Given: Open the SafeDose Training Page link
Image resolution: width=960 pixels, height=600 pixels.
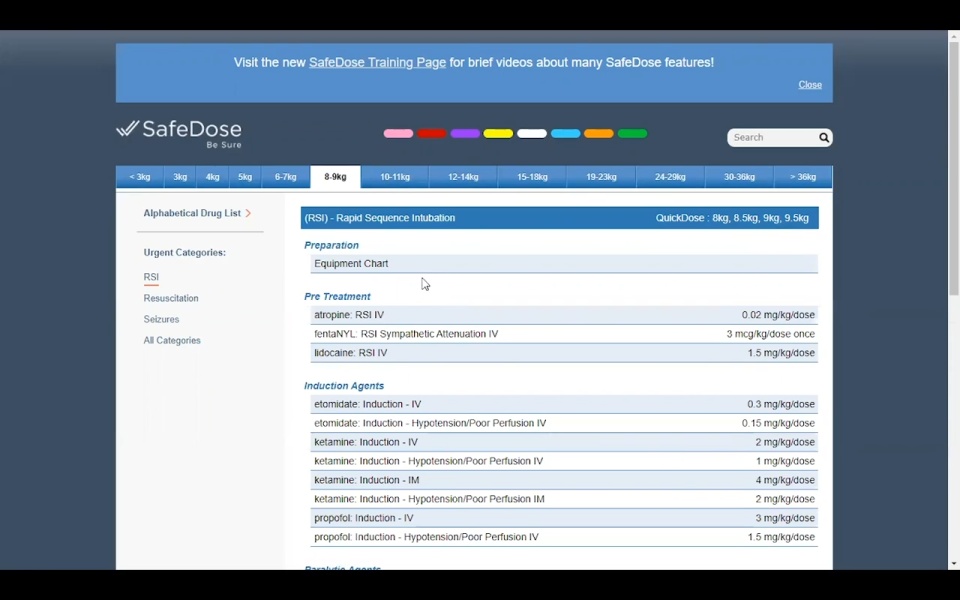Looking at the screenshot, I should (x=377, y=62).
